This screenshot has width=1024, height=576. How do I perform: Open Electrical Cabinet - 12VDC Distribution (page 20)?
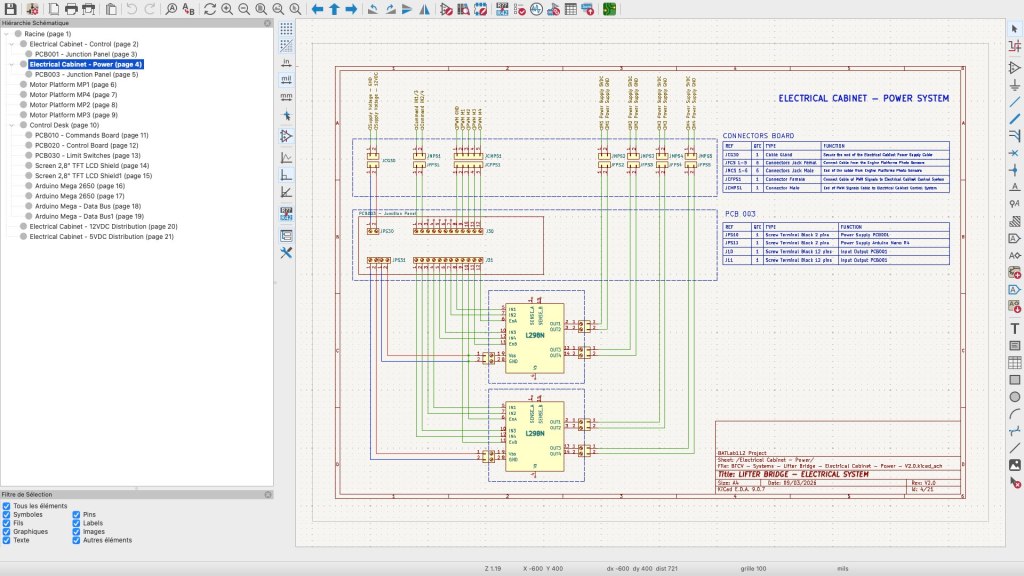click(x=103, y=226)
